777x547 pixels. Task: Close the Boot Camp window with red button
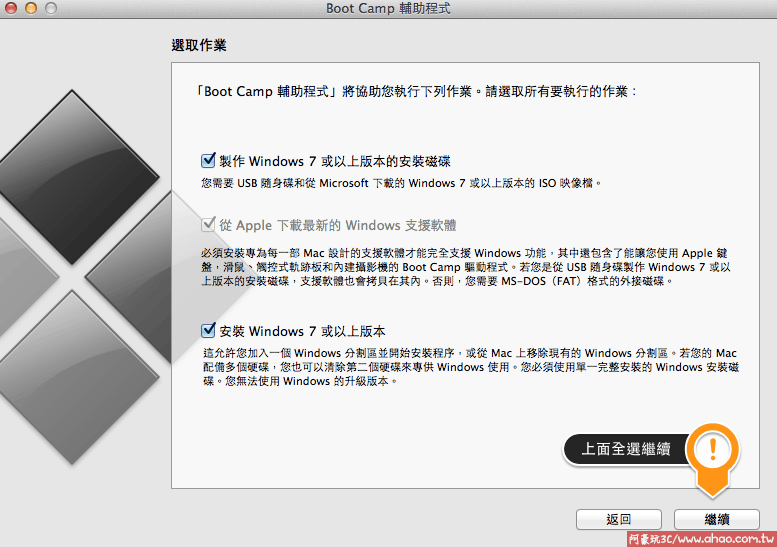click(x=11, y=8)
